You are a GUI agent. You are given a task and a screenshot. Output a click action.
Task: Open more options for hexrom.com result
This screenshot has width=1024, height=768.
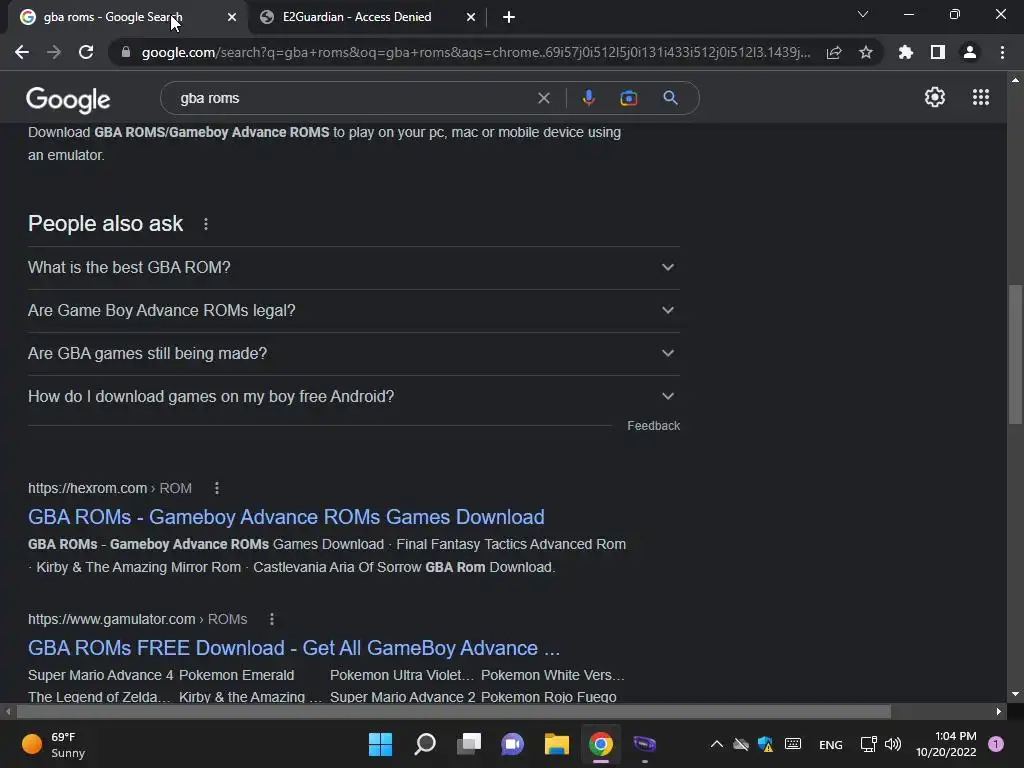click(x=217, y=488)
